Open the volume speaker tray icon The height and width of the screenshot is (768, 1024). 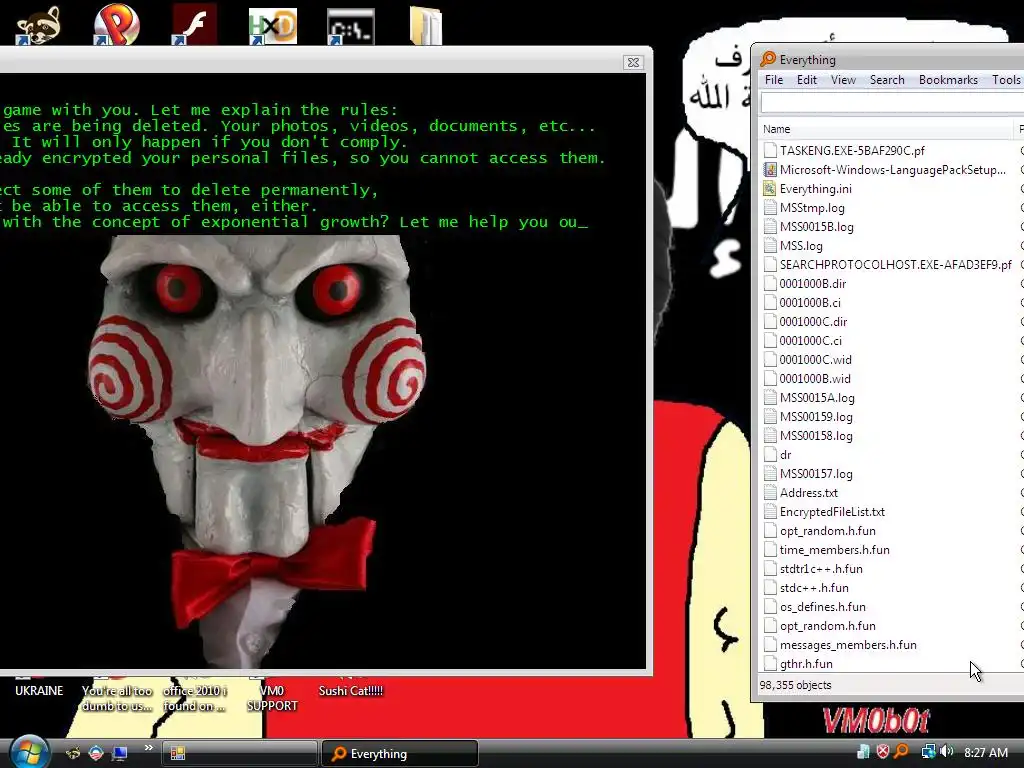(x=946, y=752)
